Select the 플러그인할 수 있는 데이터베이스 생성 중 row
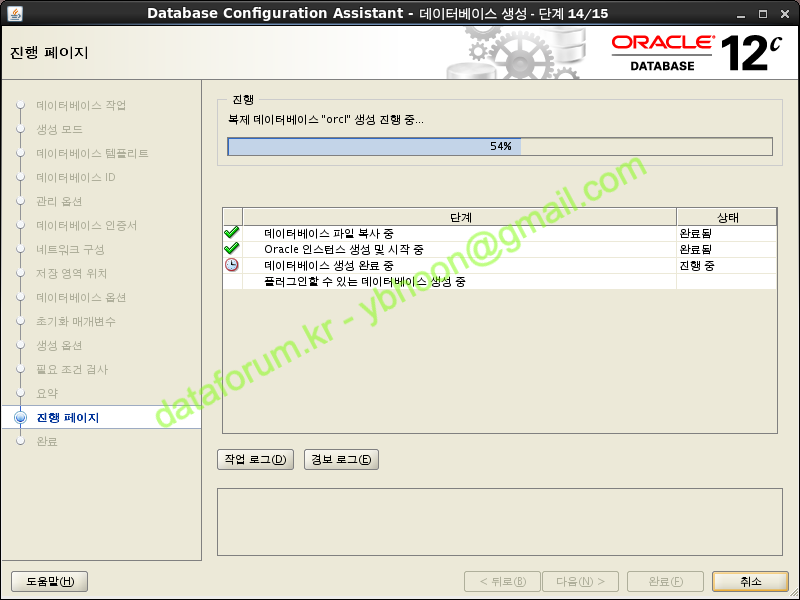The width and height of the screenshot is (800, 600). (x=364, y=282)
